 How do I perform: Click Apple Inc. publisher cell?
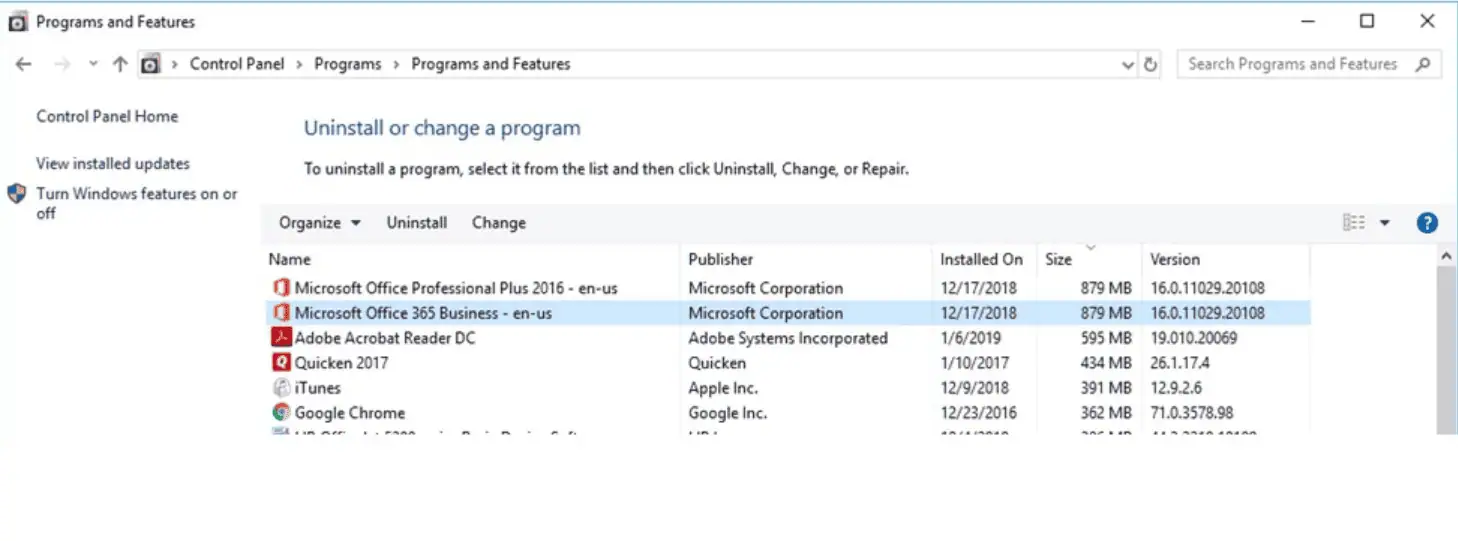tap(723, 388)
